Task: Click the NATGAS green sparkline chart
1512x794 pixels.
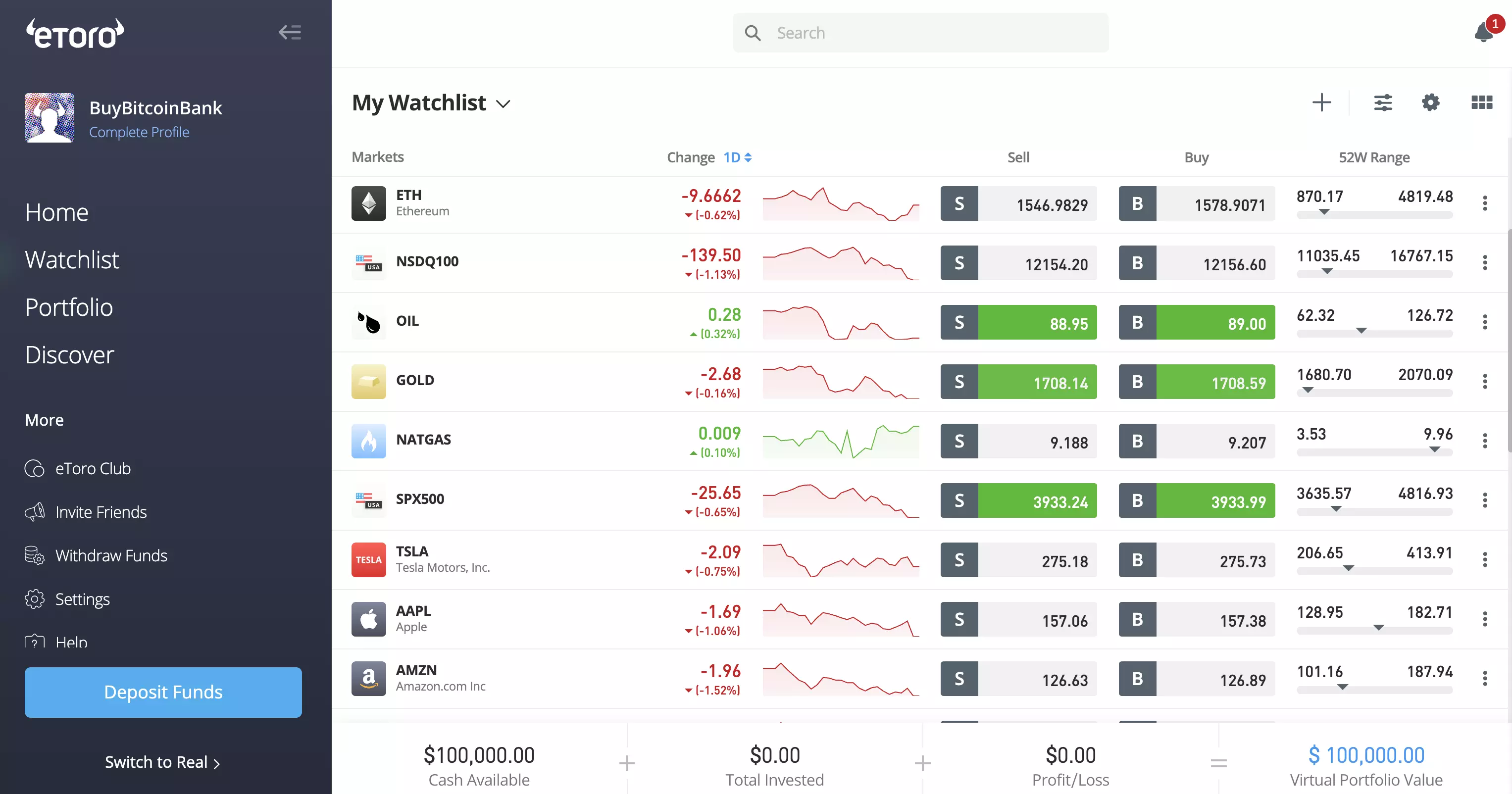Action: 841,441
